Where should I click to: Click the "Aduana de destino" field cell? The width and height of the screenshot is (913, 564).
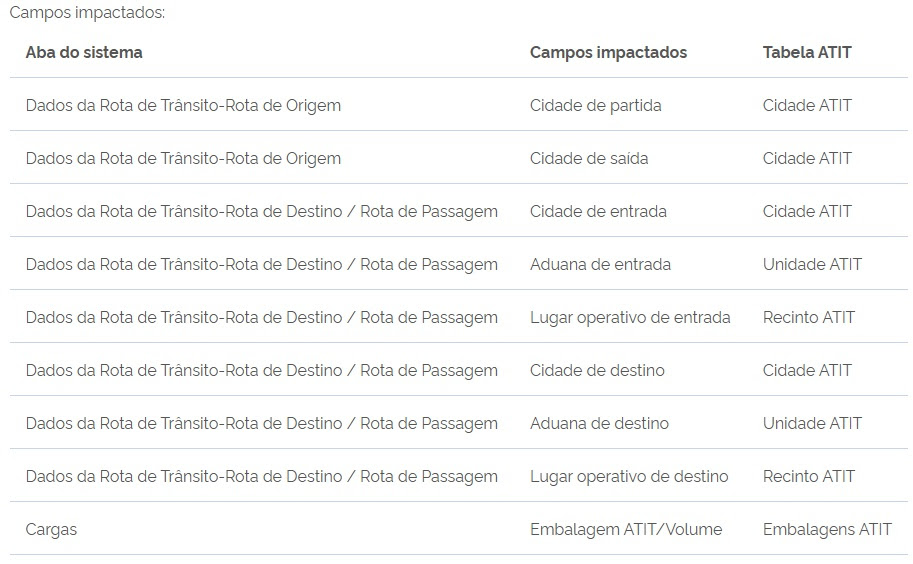pos(599,423)
